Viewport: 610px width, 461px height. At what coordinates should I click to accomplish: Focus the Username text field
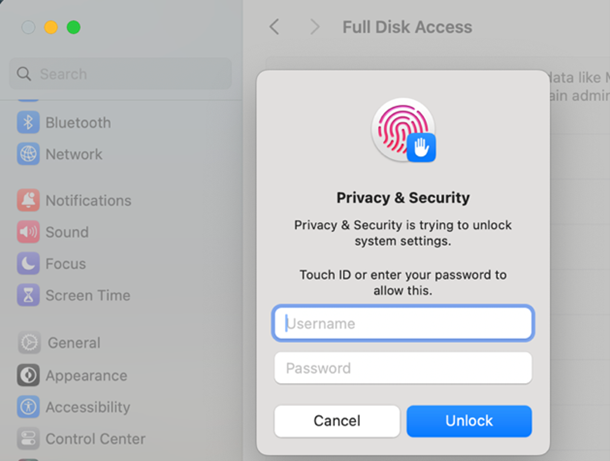403,323
